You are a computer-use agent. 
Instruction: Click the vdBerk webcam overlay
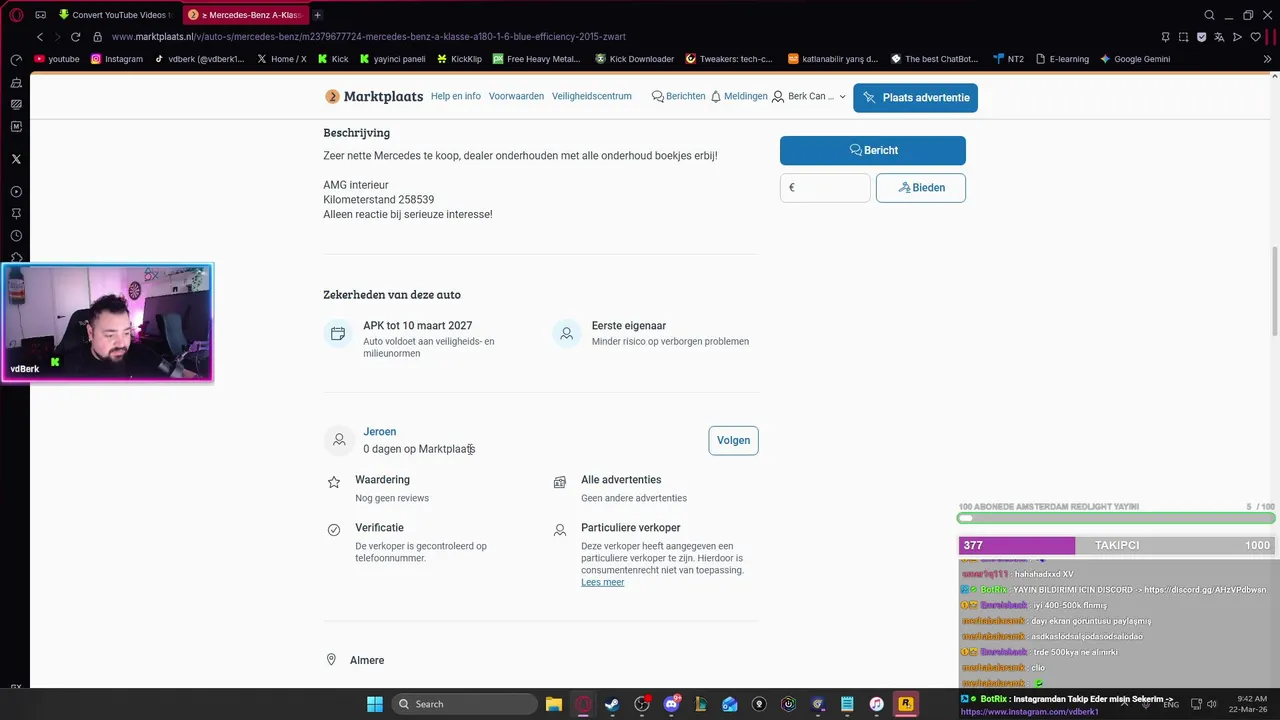coord(107,322)
